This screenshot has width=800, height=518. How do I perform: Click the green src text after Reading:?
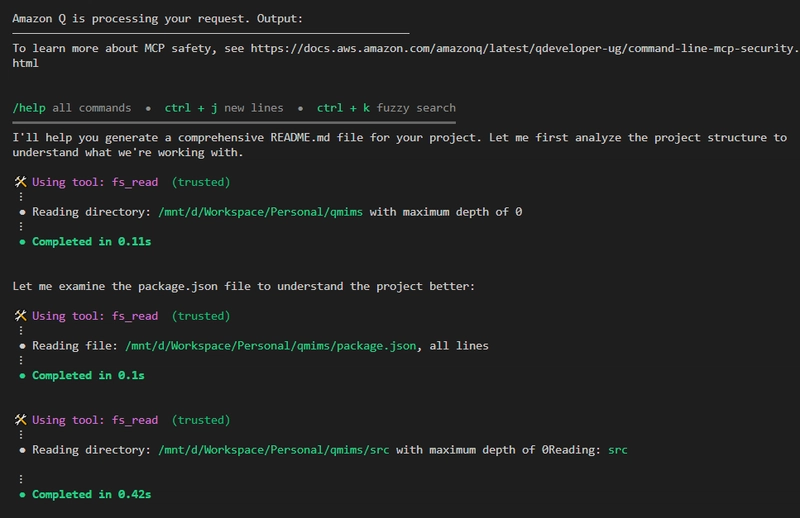(617, 450)
